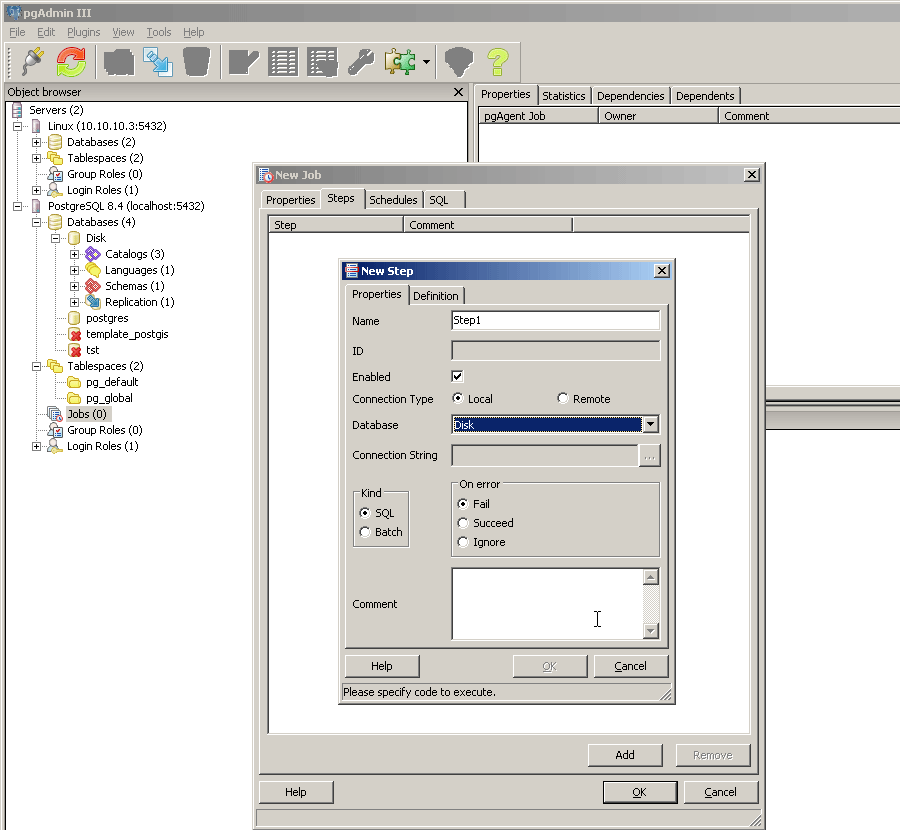
Task: Click the template_postgis disconnected database icon
Action: pyautogui.click(x=74, y=334)
